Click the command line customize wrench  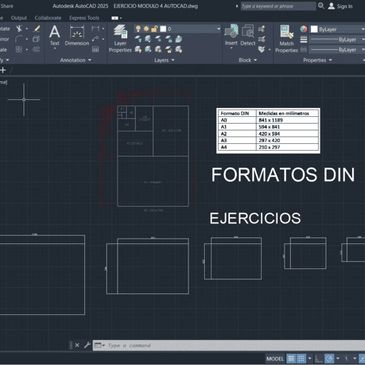coord(87,345)
